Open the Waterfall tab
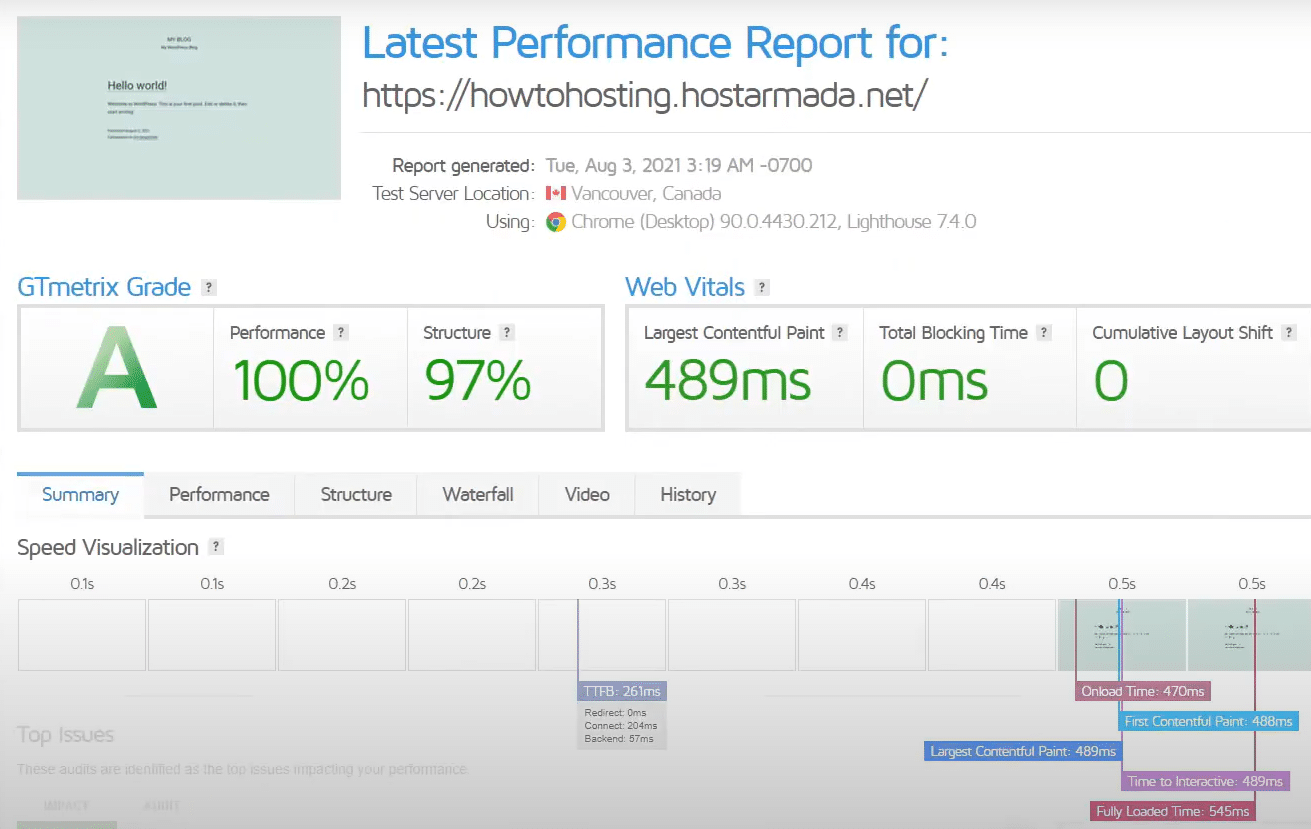1311x829 pixels. click(478, 494)
